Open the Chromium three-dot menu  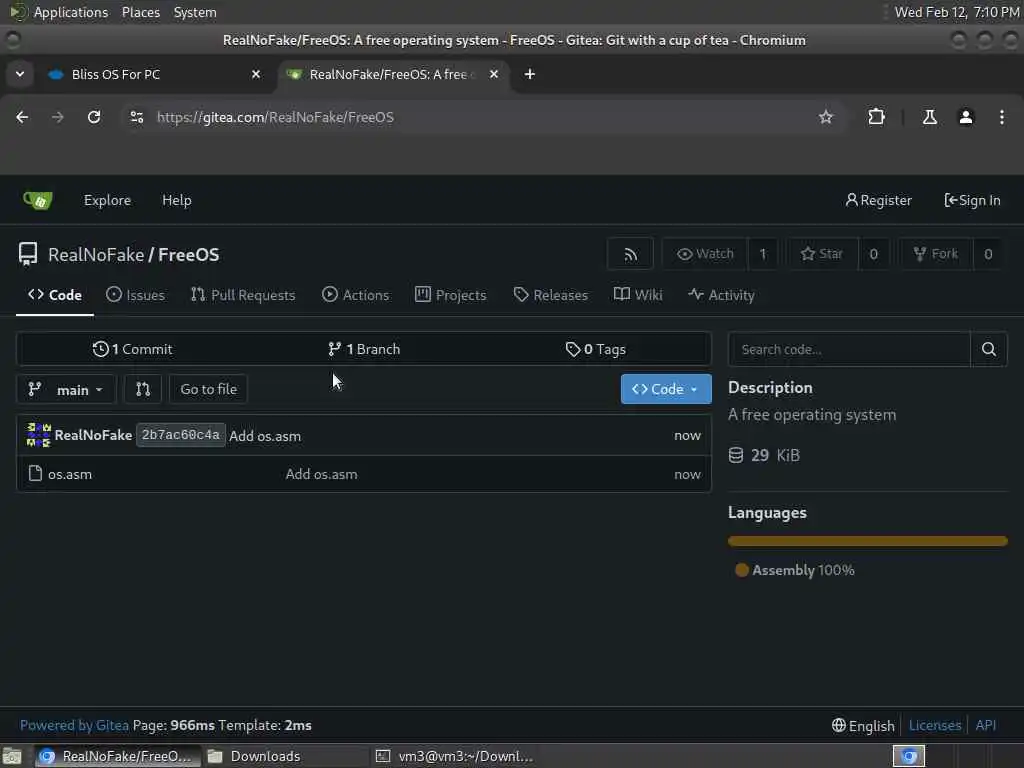pos(1002,117)
